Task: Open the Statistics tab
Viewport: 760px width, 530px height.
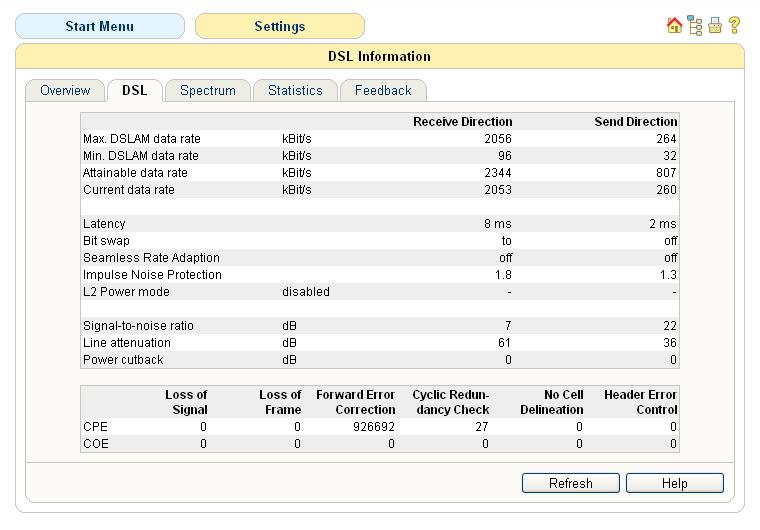Action: point(295,91)
